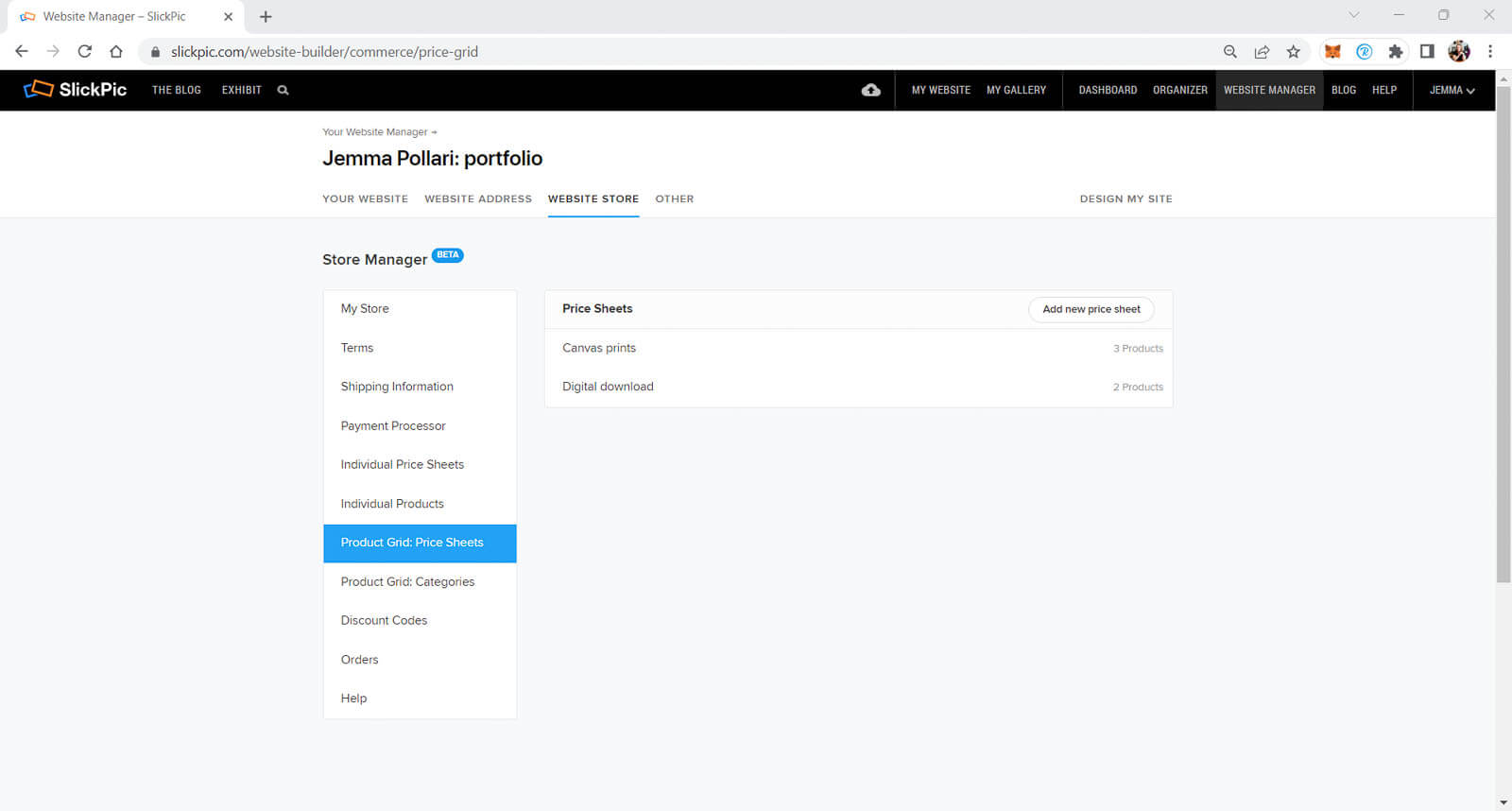Image resolution: width=1512 pixels, height=811 pixels.
Task: Click the share page icon in address bar
Action: pos(1262,52)
